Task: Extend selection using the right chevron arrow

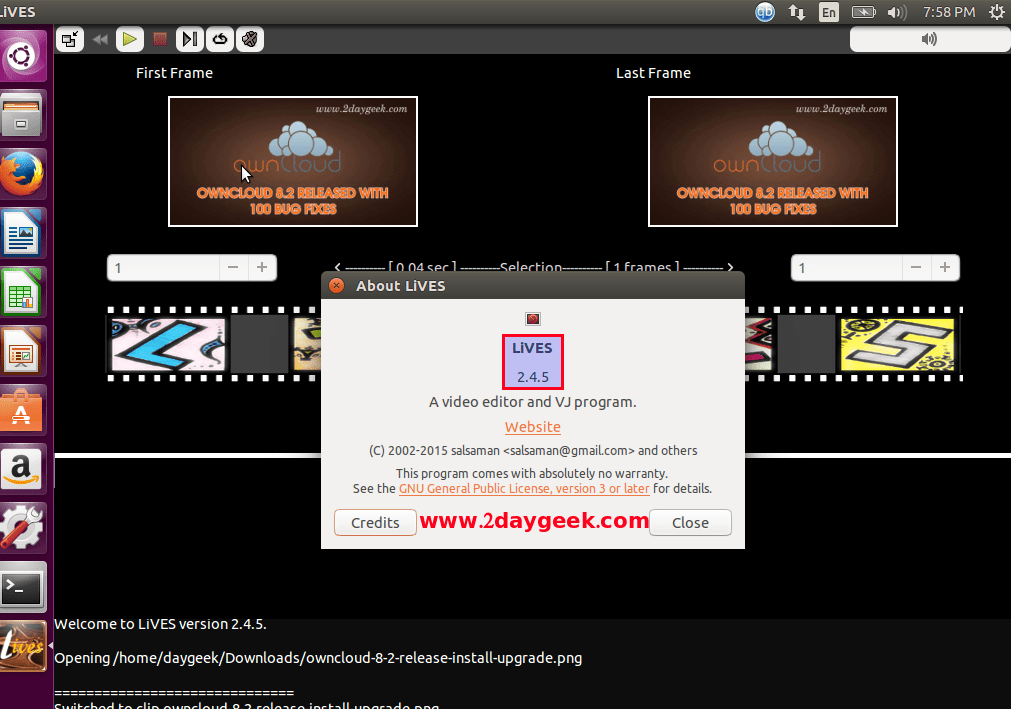Action: [x=730, y=267]
